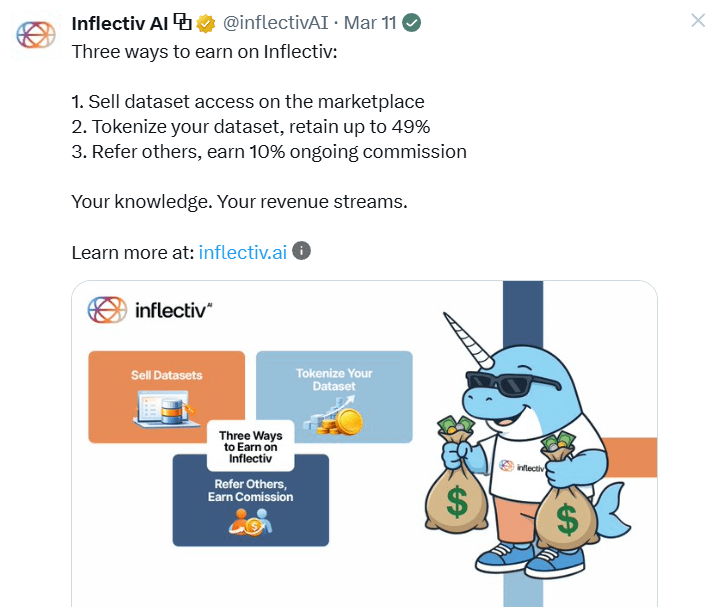Click the gold coins stack icon

[x=334, y=416]
